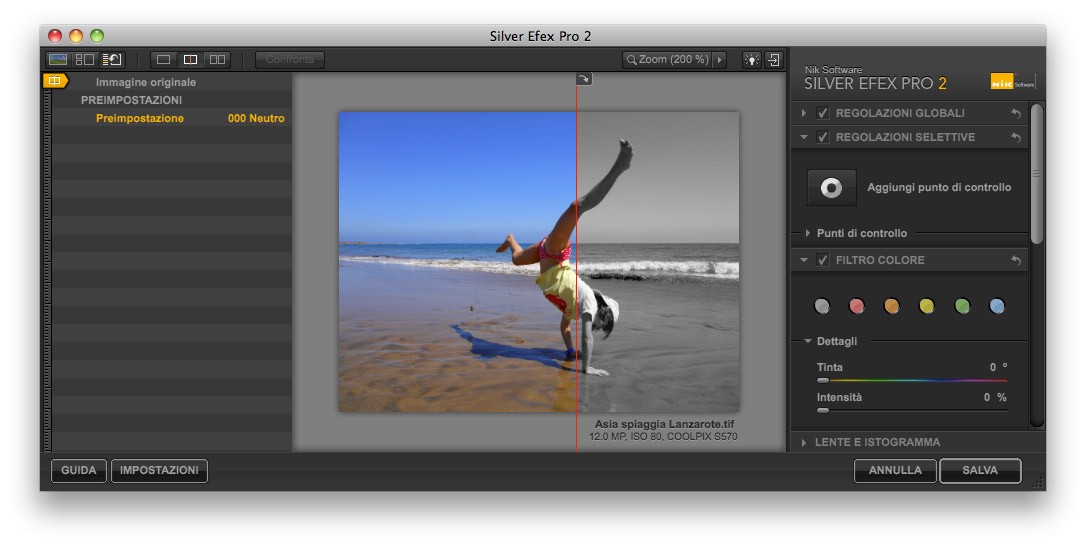Select single image view mode
1086x546 pixels.
tap(163, 60)
